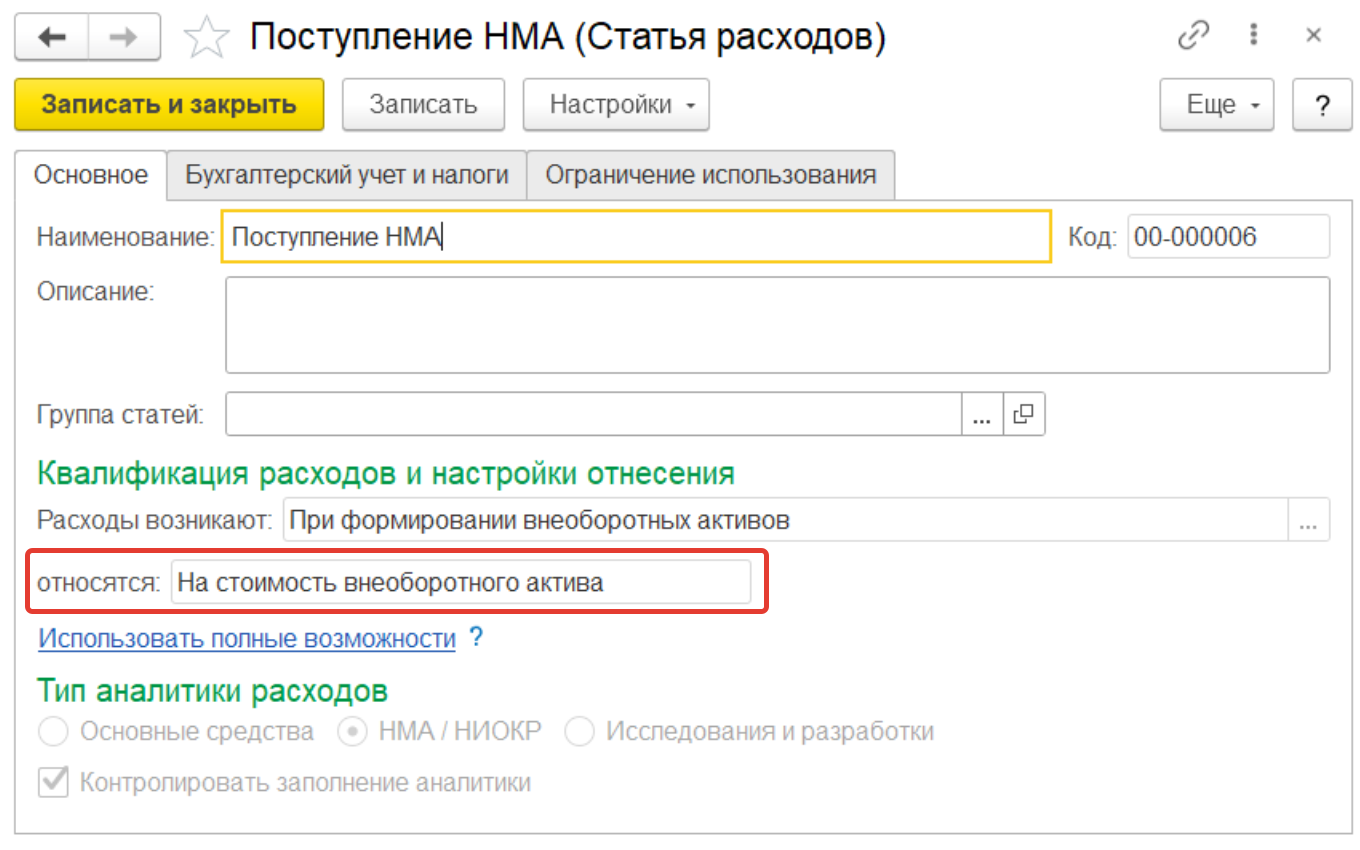This screenshot has height=850, width=1360.
Task: Click open icon next to Группа статей
Action: point(1023,414)
